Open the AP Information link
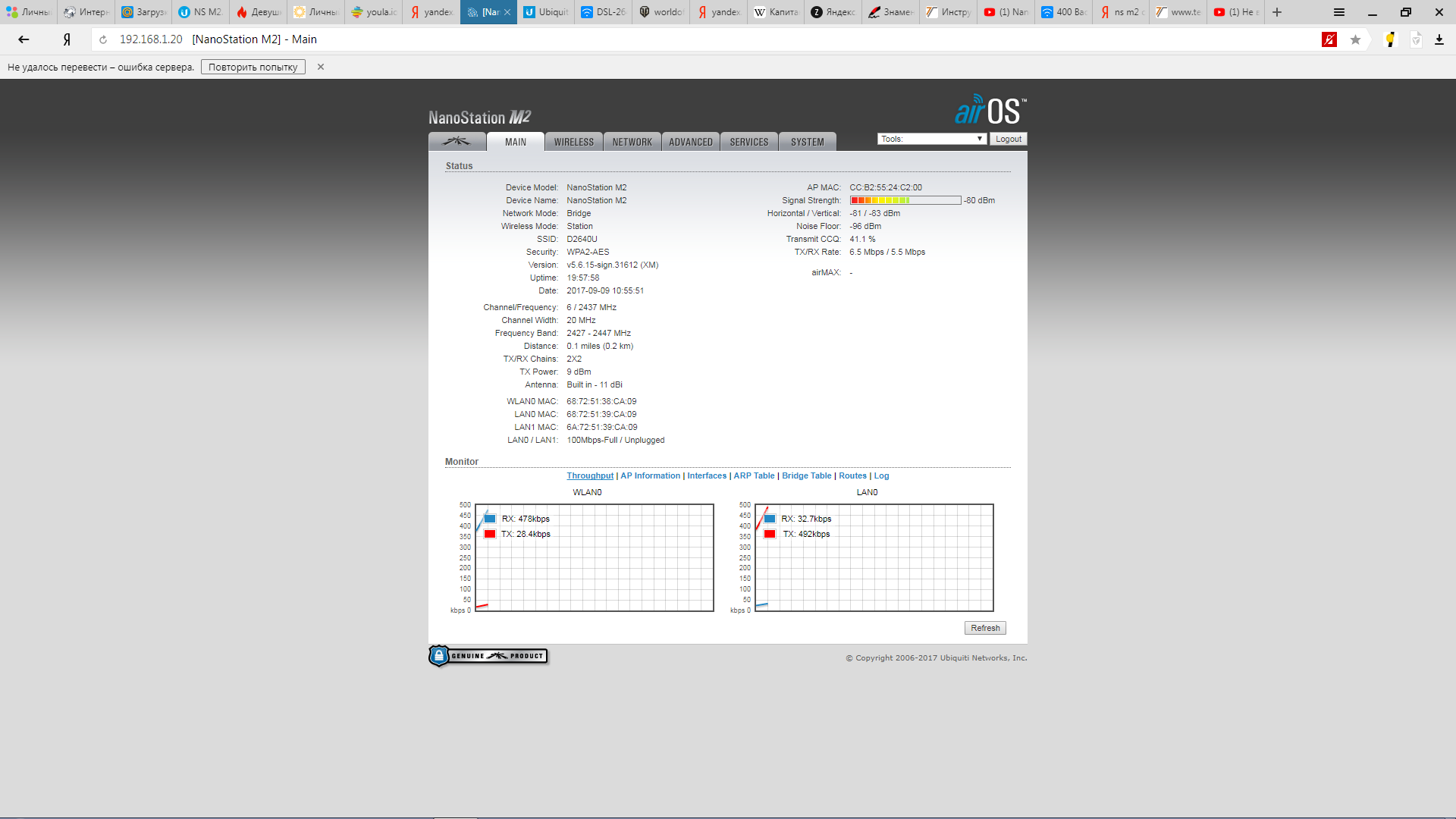Viewport: 1456px width, 819px height. coord(650,475)
